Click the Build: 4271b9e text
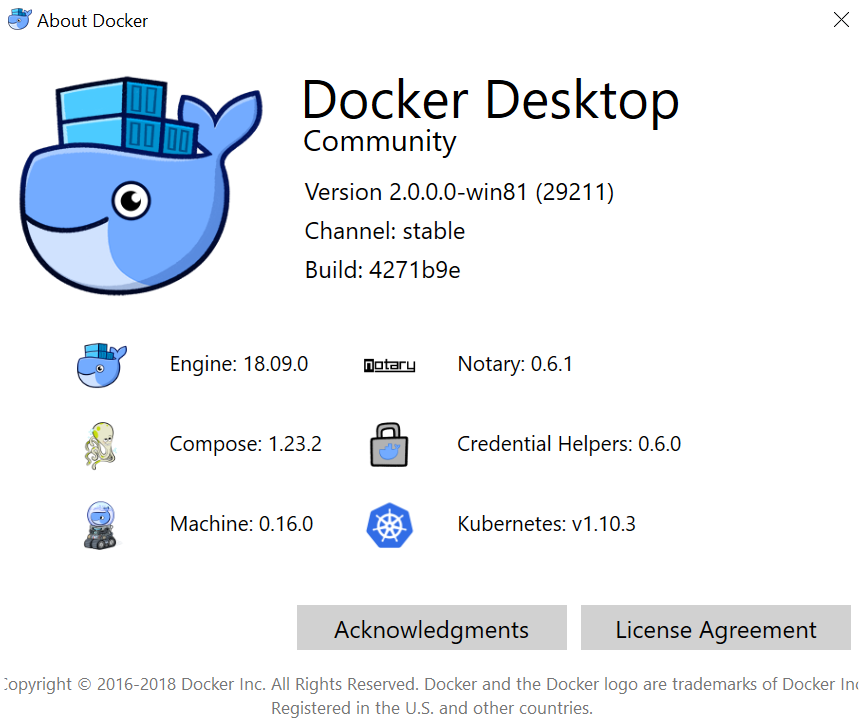862x728 pixels. (x=383, y=270)
